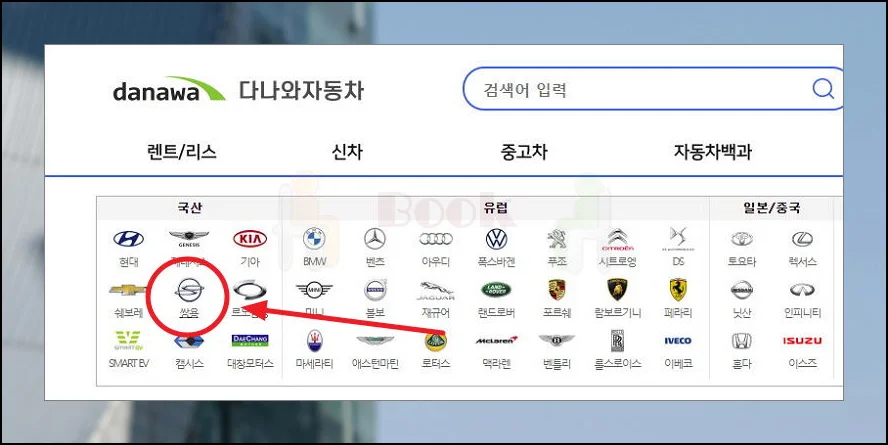Open the Infiniti logo
Screen dimensions: 888x445
point(802,290)
